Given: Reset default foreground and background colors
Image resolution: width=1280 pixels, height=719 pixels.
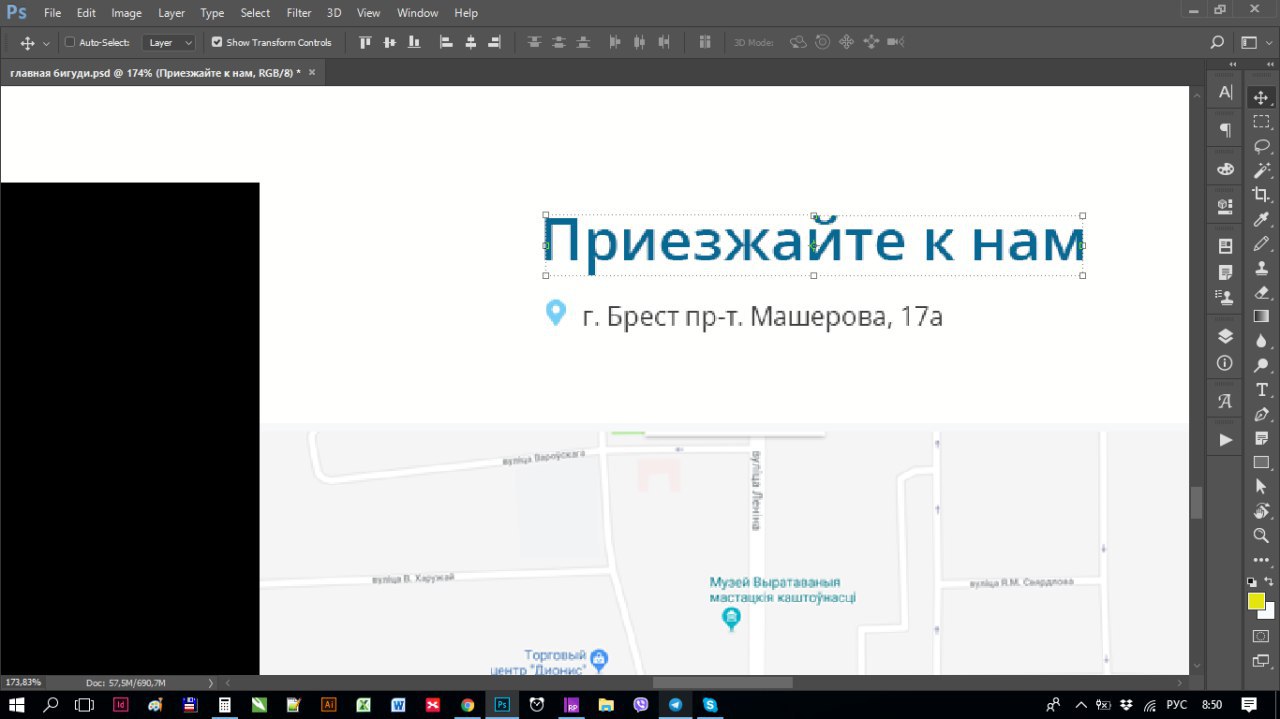Looking at the screenshot, I should [x=1252, y=581].
